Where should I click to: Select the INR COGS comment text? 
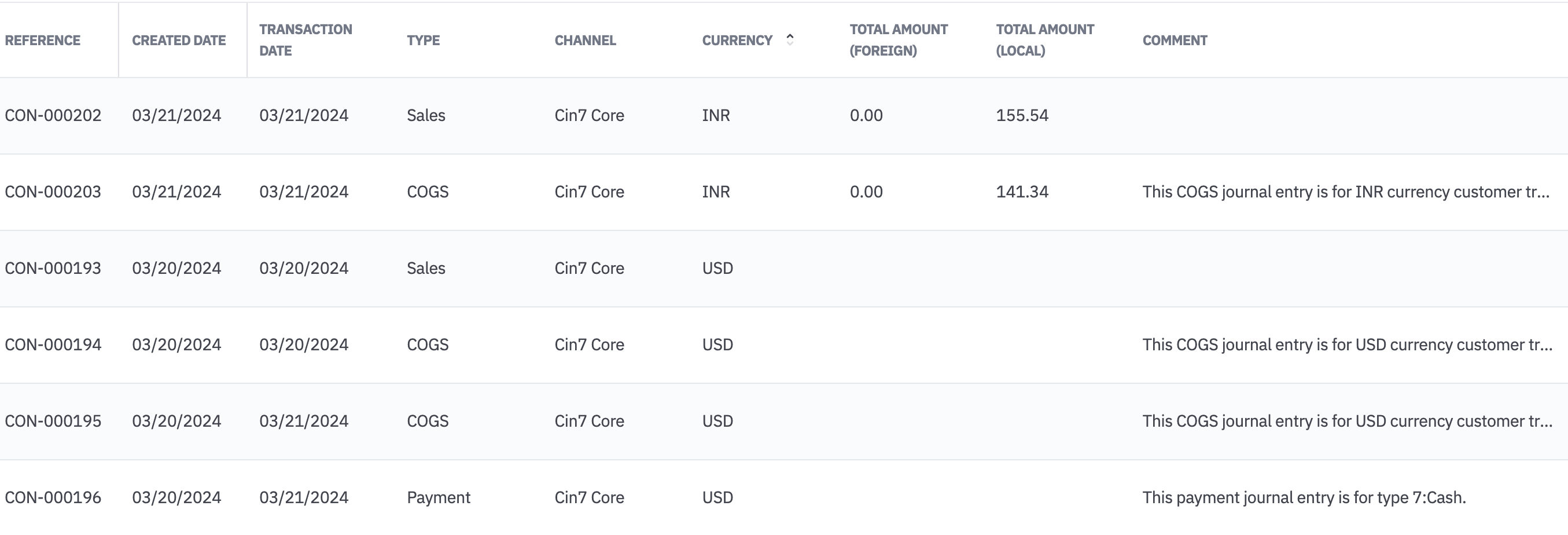pyautogui.click(x=1345, y=192)
